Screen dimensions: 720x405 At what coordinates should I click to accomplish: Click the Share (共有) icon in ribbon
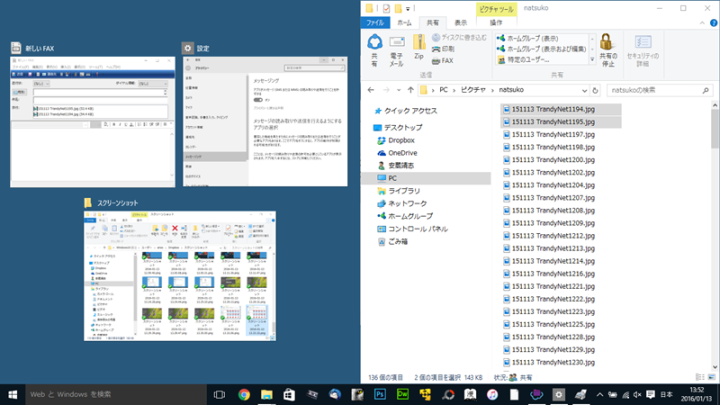[x=375, y=50]
